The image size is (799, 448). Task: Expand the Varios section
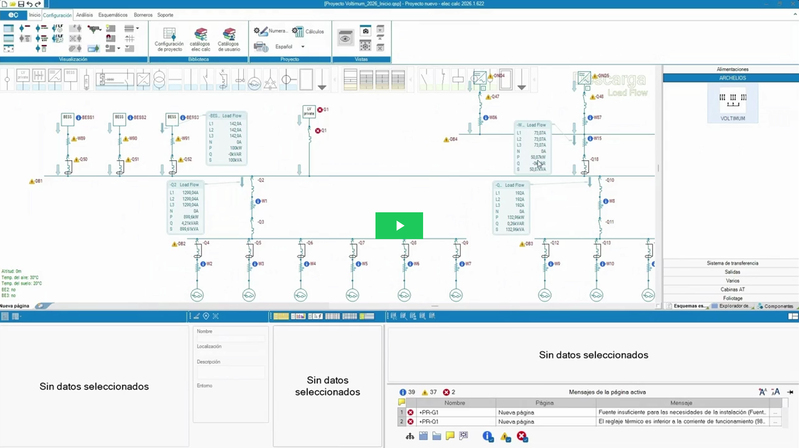pyautogui.click(x=732, y=281)
